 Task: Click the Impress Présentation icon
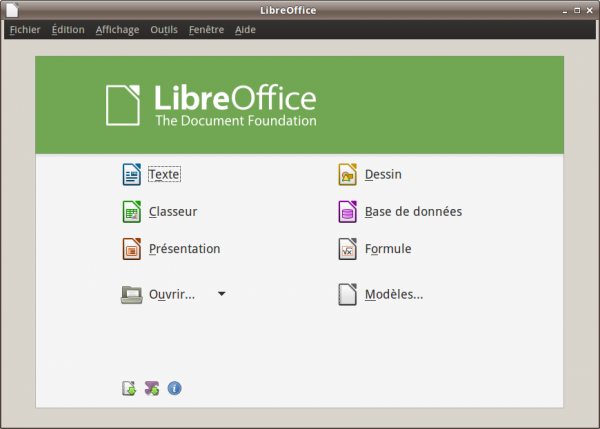click(132, 249)
